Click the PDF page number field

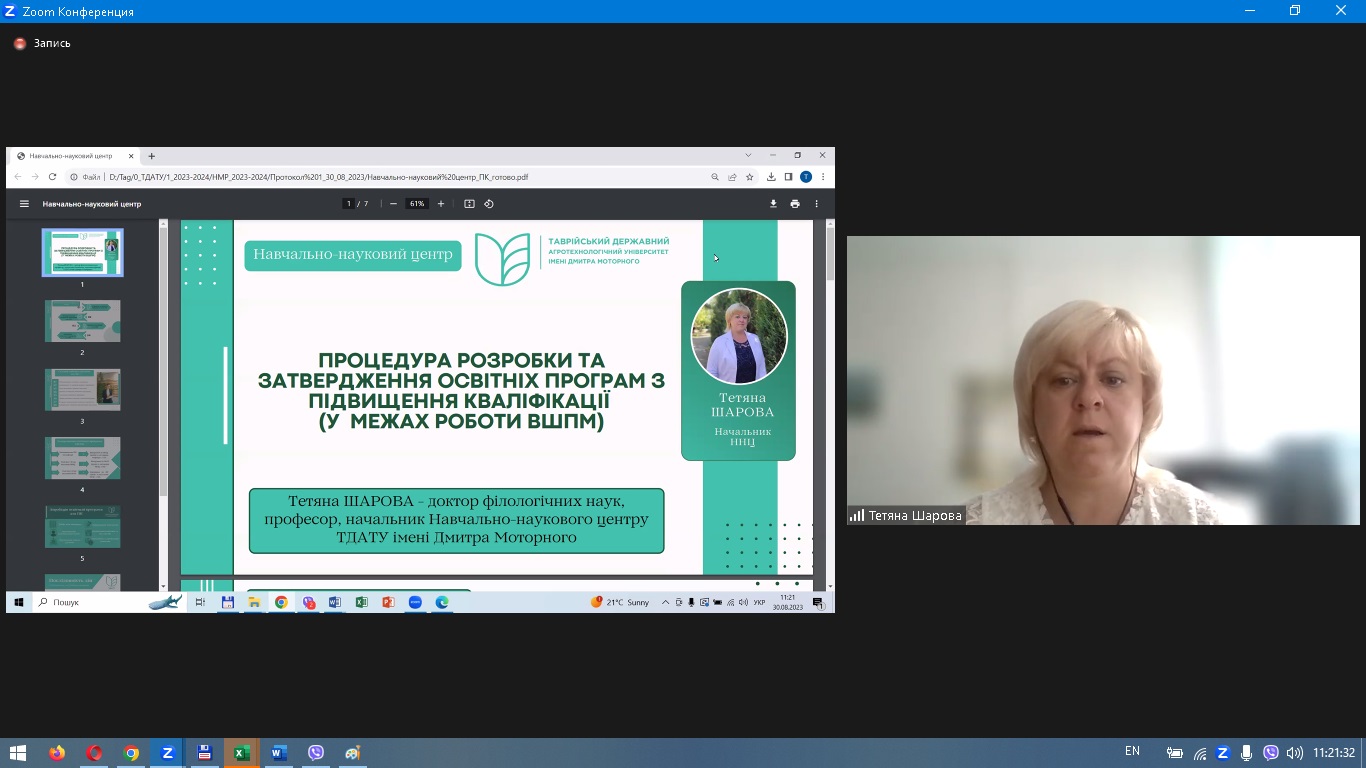pyautogui.click(x=349, y=204)
